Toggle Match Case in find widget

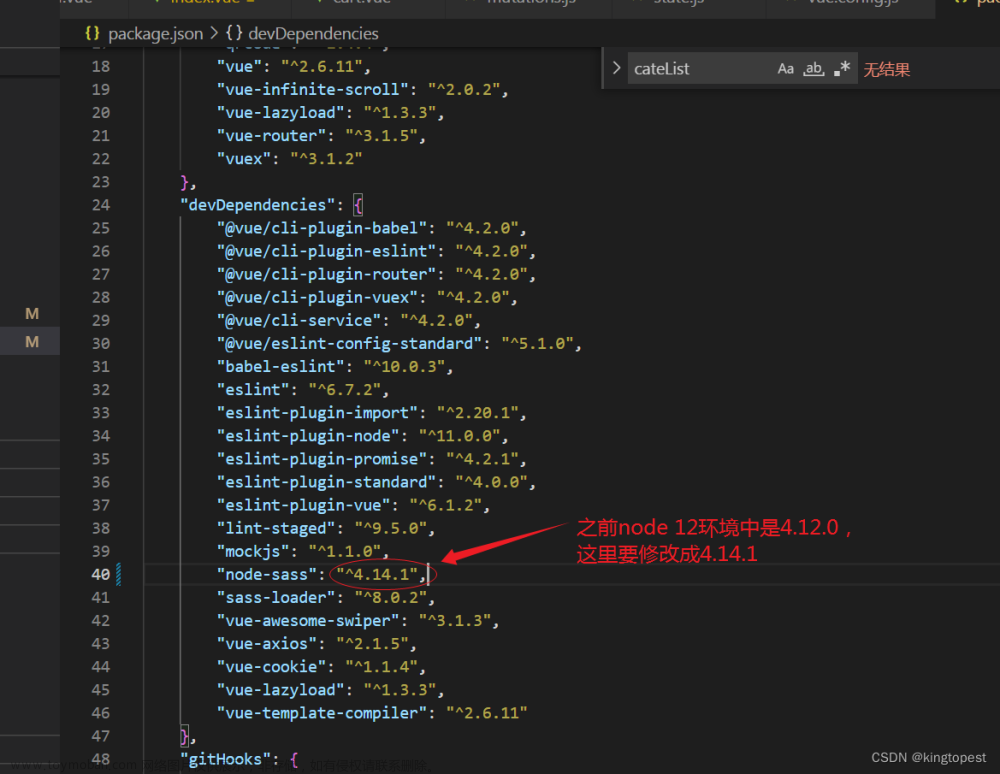pyautogui.click(x=785, y=69)
